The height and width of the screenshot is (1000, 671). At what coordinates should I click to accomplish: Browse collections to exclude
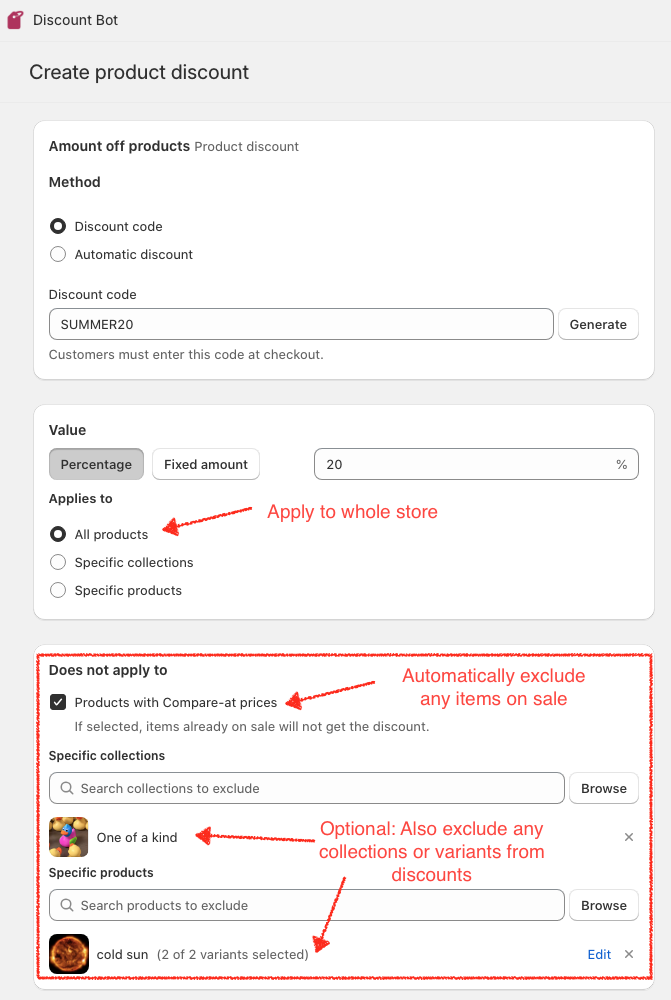[x=604, y=788]
